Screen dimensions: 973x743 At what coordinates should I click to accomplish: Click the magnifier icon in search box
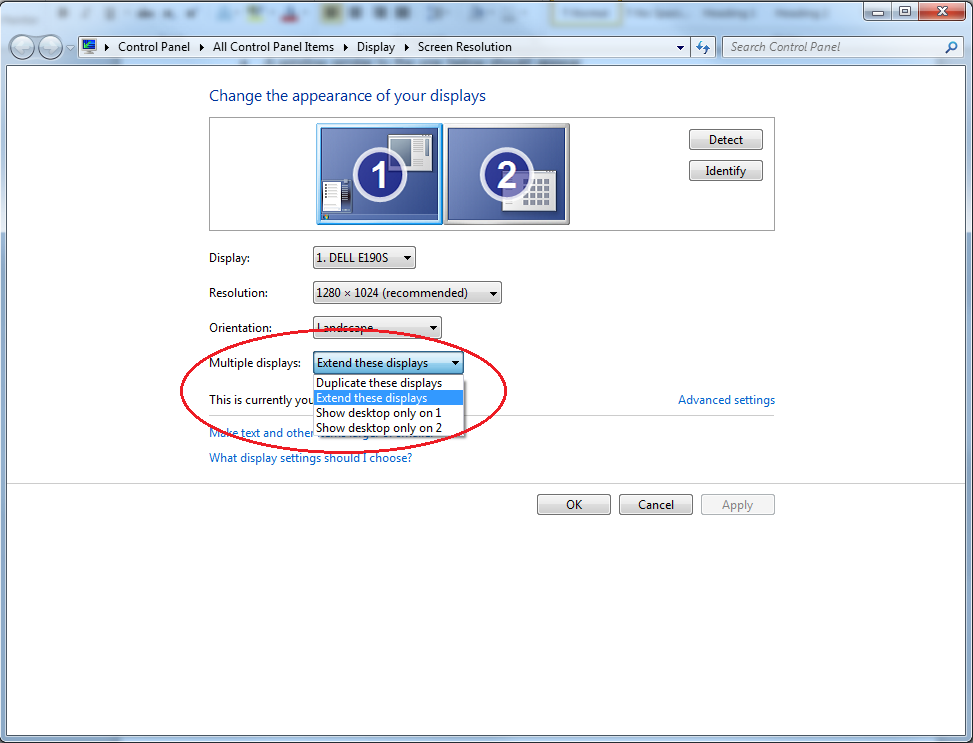(951, 47)
